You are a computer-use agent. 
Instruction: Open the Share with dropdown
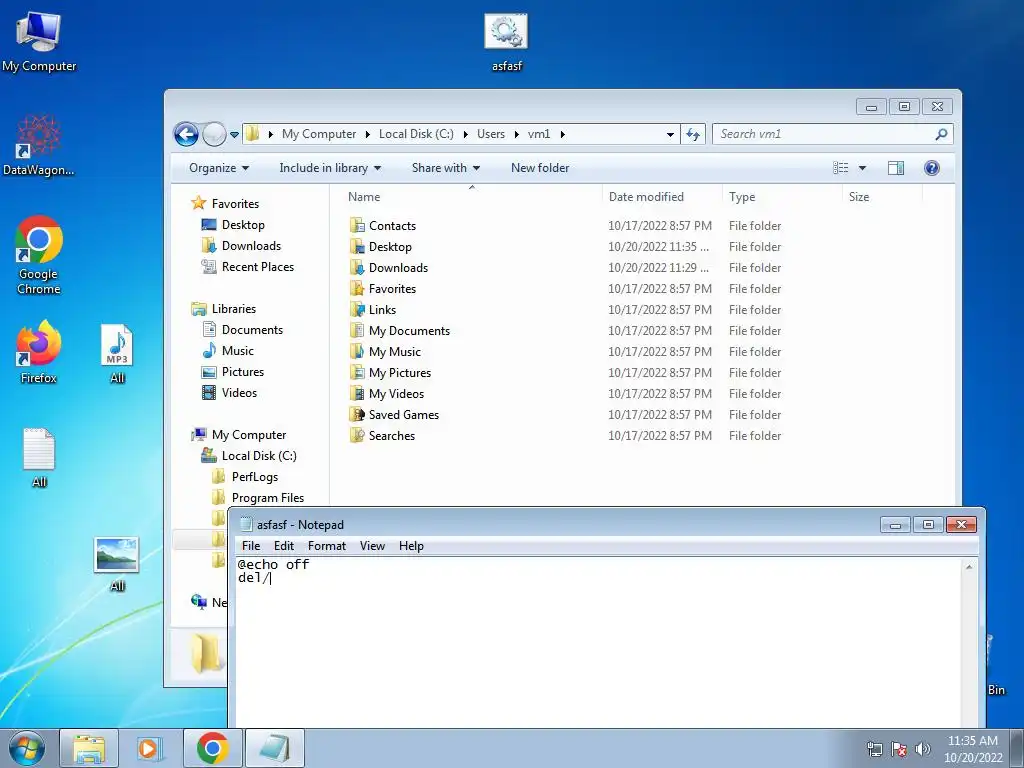(x=445, y=168)
